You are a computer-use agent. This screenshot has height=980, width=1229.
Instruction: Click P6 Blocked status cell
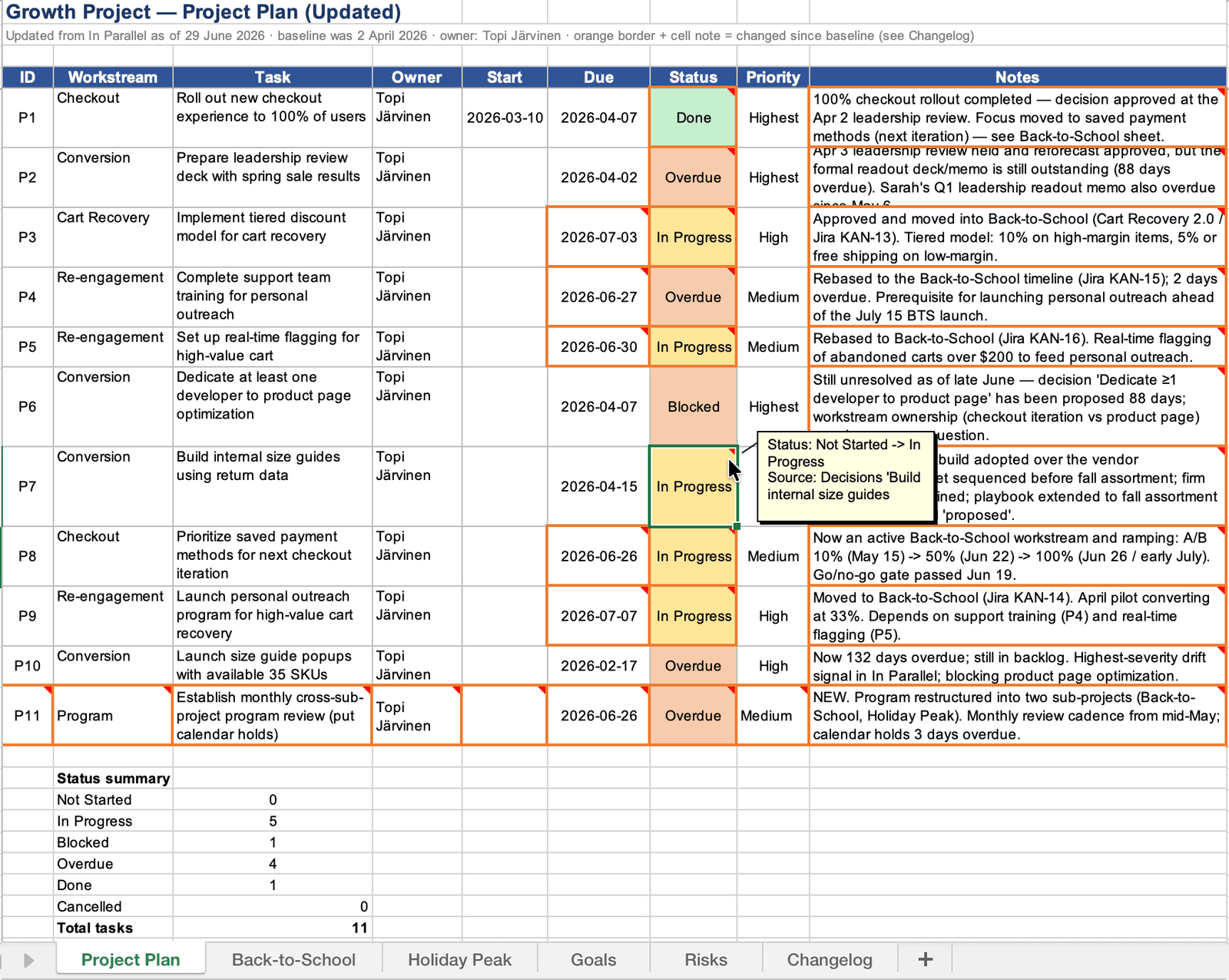pyautogui.click(x=693, y=407)
